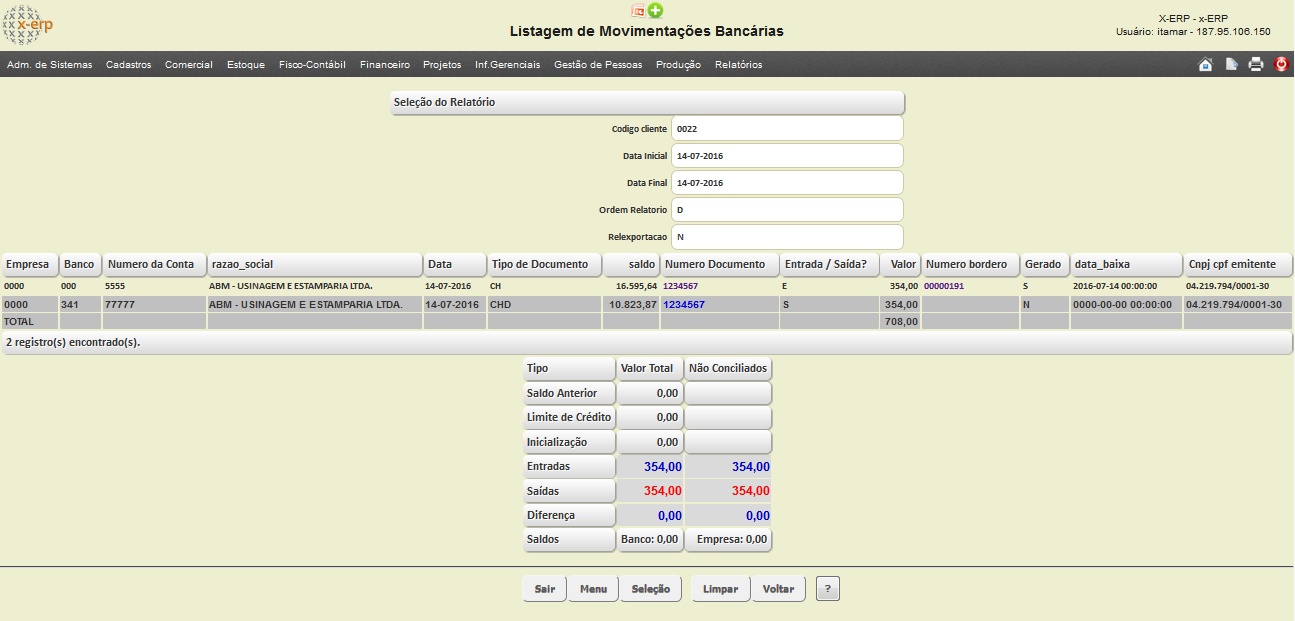1295x621 pixels.
Task: Open the Produção menu
Action: (679, 65)
